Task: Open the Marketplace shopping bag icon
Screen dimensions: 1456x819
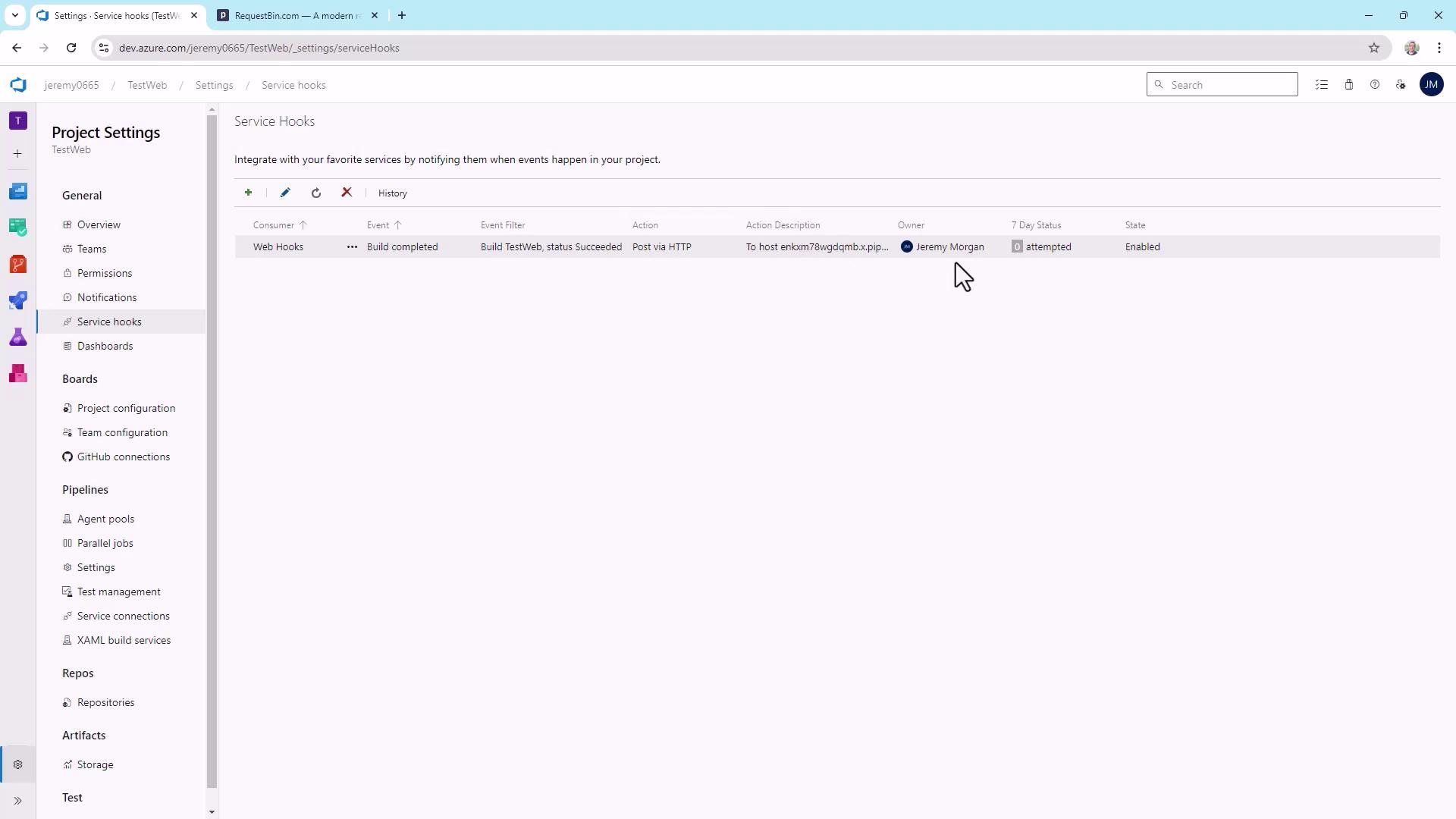Action: (x=1349, y=85)
